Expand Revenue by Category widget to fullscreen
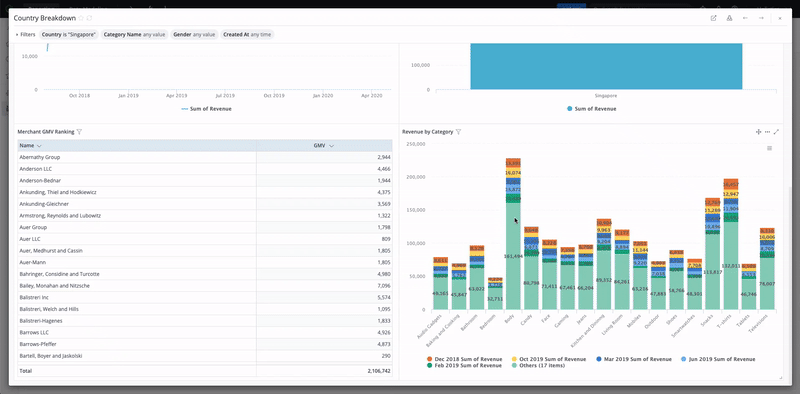 click(776, 132)
